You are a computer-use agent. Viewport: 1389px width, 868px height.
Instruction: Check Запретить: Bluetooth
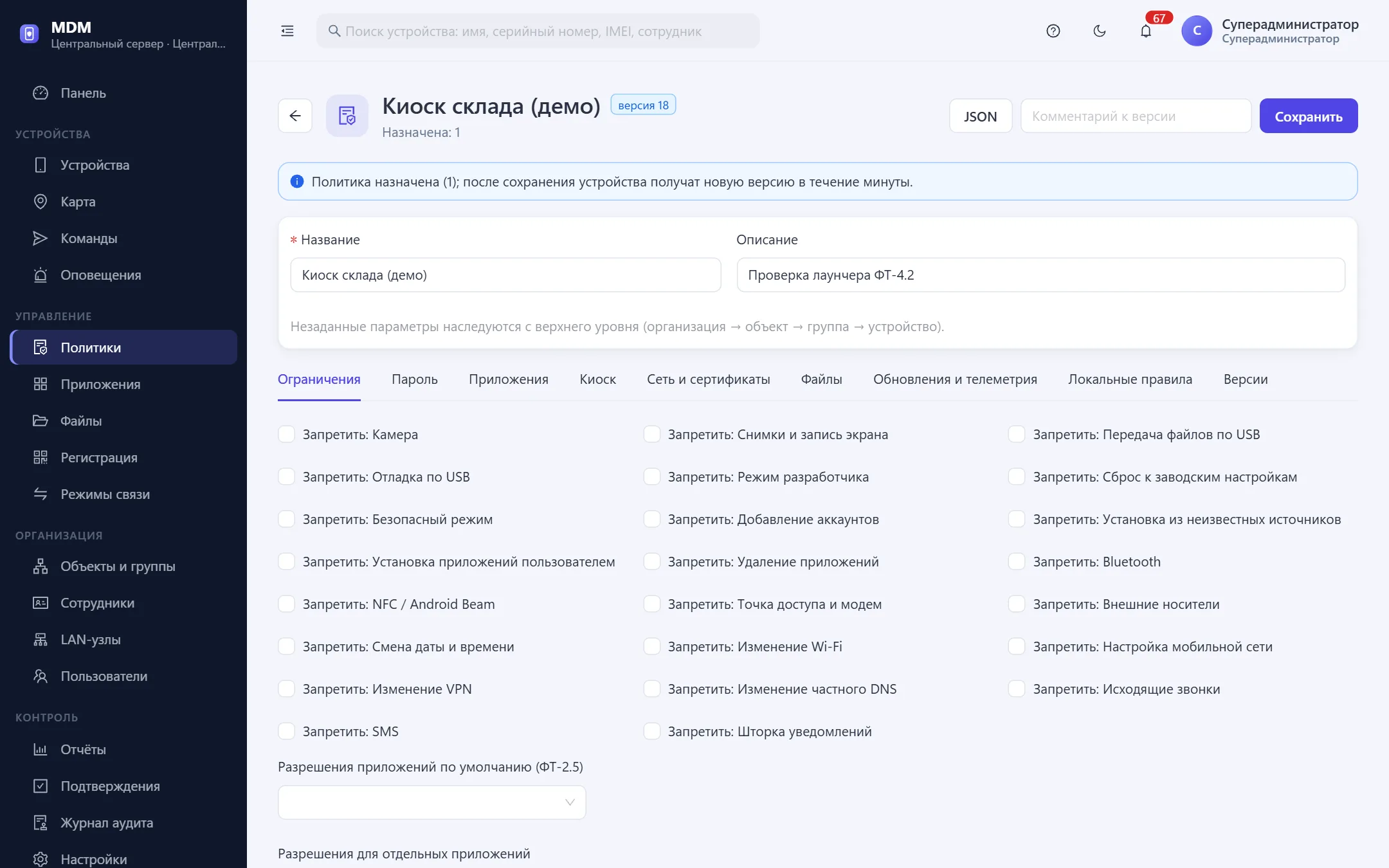coord(1017,561)
